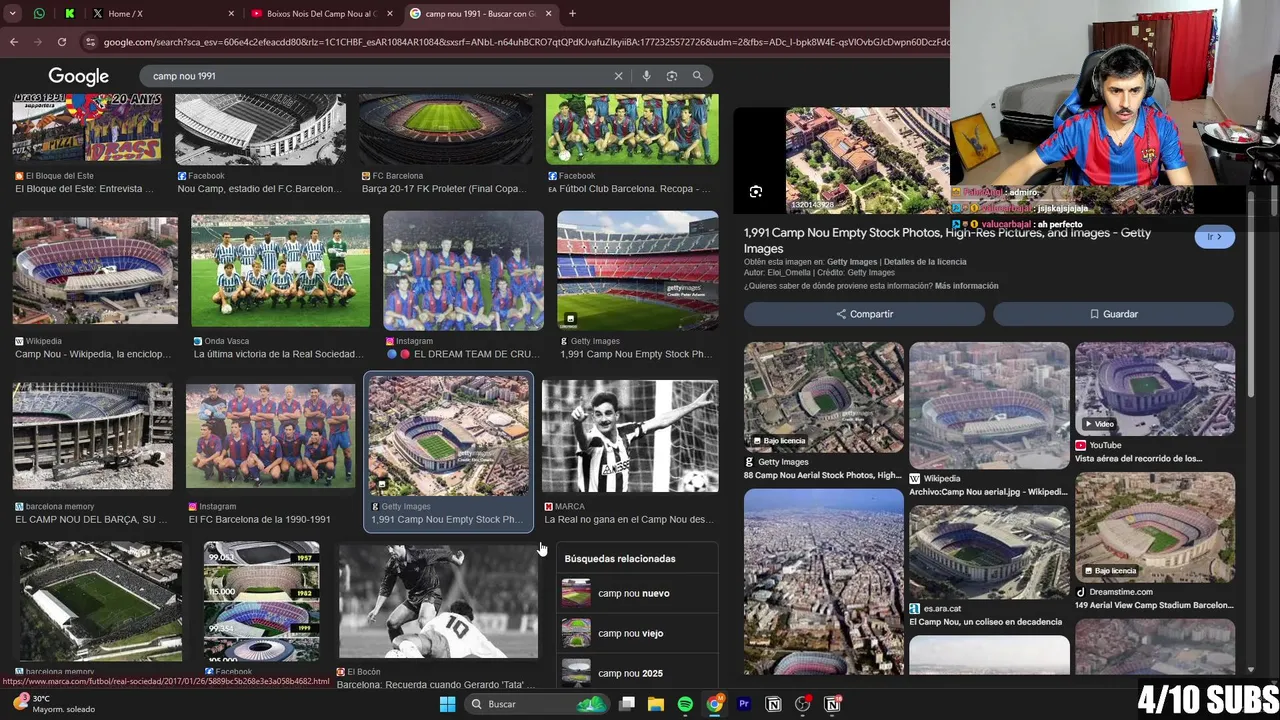Click the Ir visit button
Image resolution: width=1280 pixels, height=720 pixels.
[x=1214, y=237]
